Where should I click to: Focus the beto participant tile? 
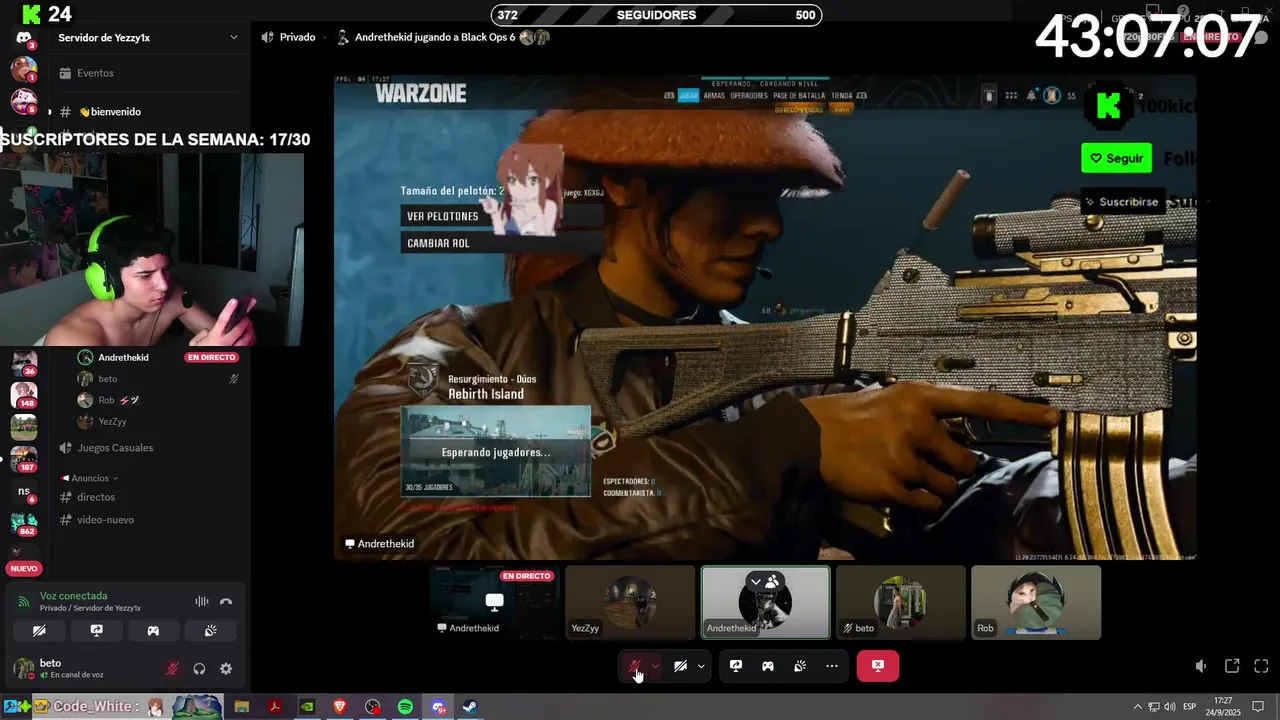click(x=901, y=602)
